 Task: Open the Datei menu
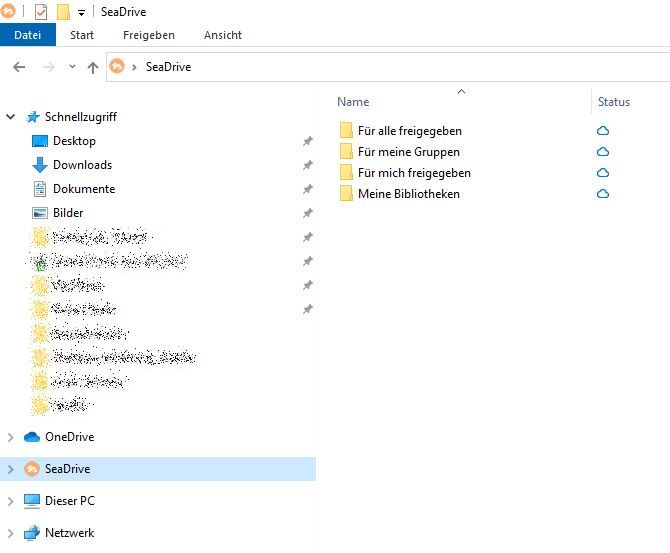point(27,35)
